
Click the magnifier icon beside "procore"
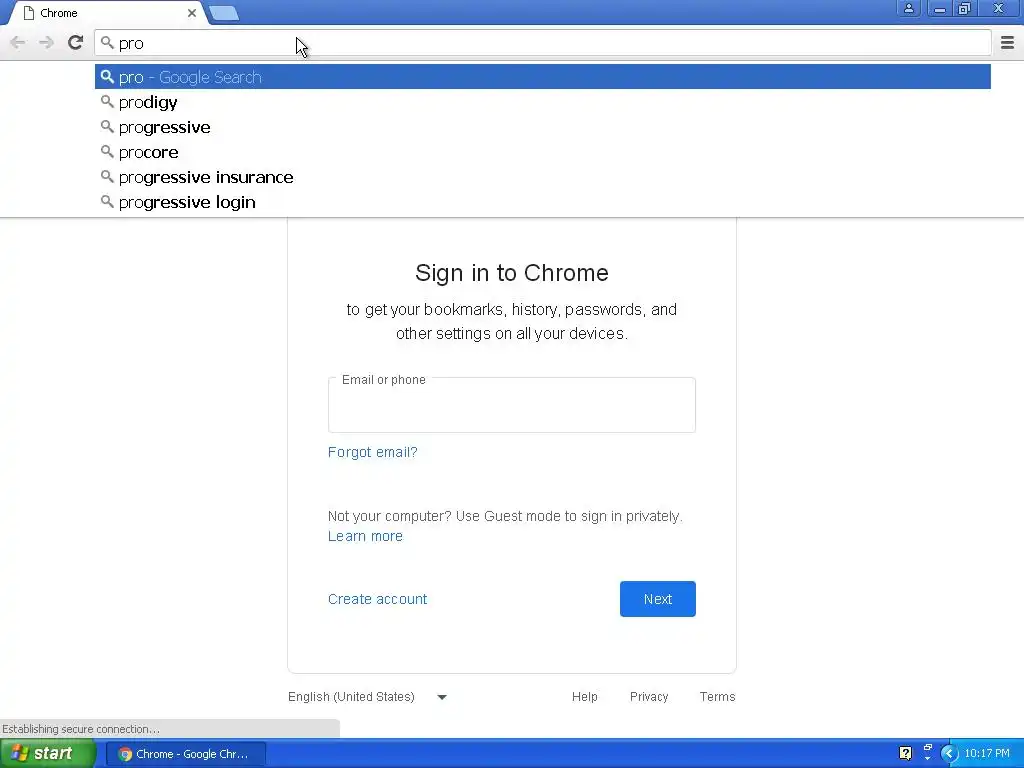click(x=107, y=152)
